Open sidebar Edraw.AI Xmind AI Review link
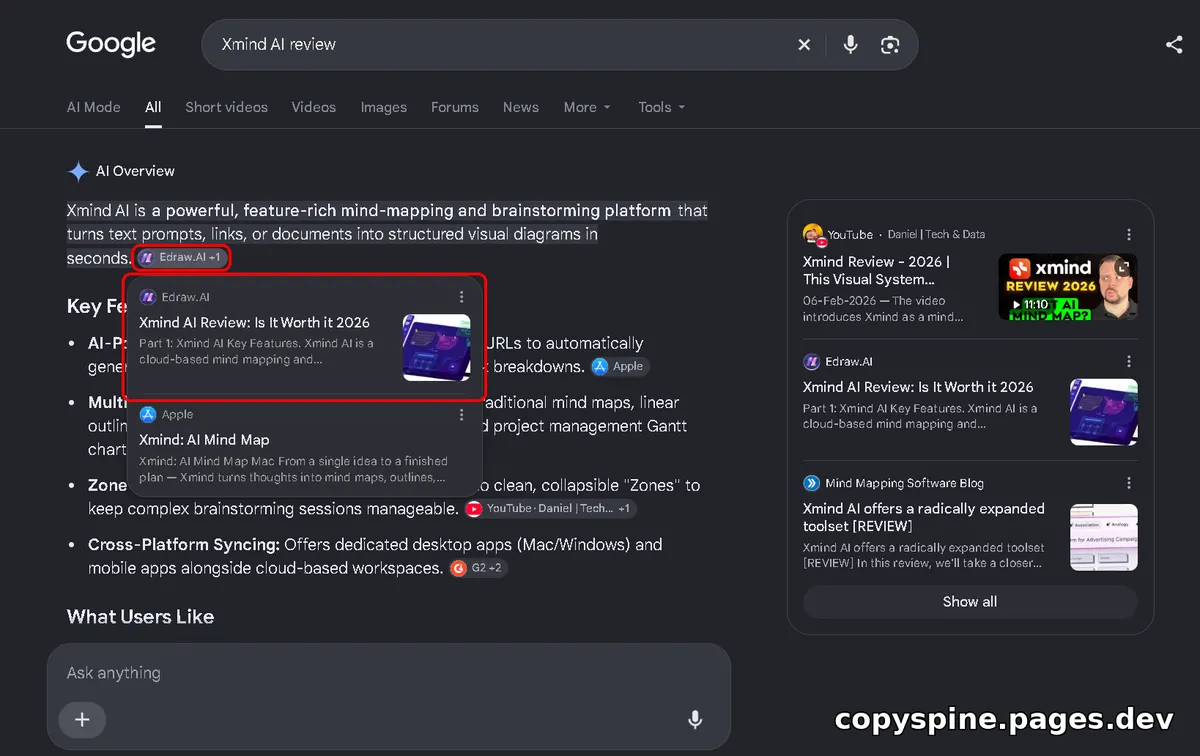Screen dimensions: 1200x756 tap(918, 387)
